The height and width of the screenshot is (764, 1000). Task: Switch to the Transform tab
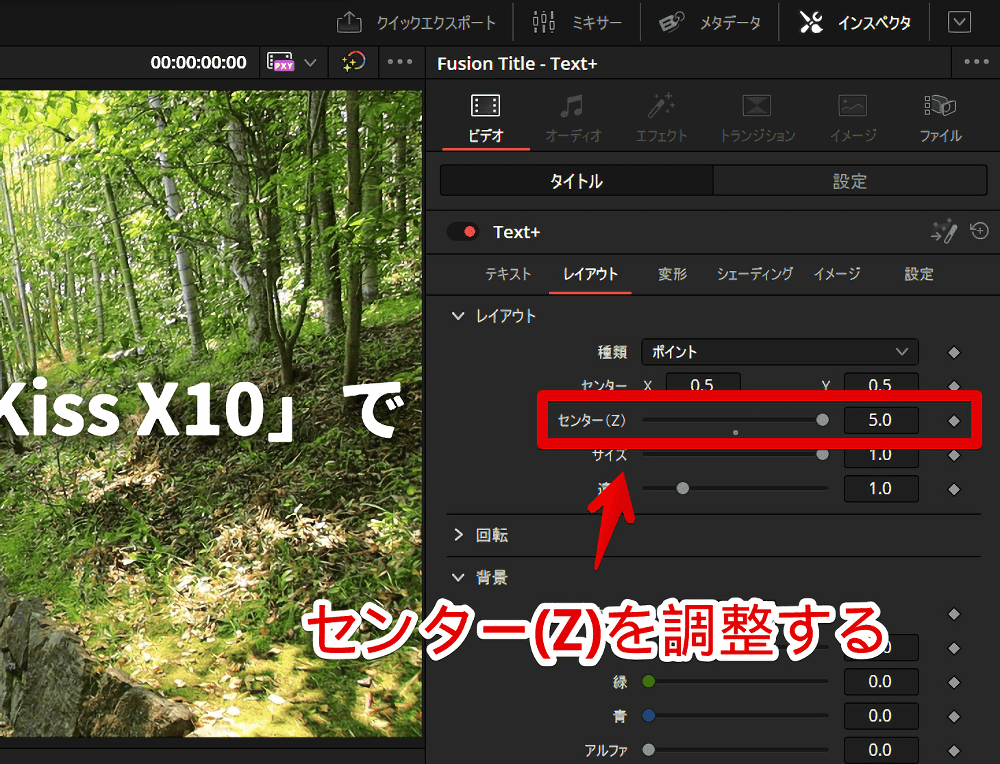(x=672, y=274)
